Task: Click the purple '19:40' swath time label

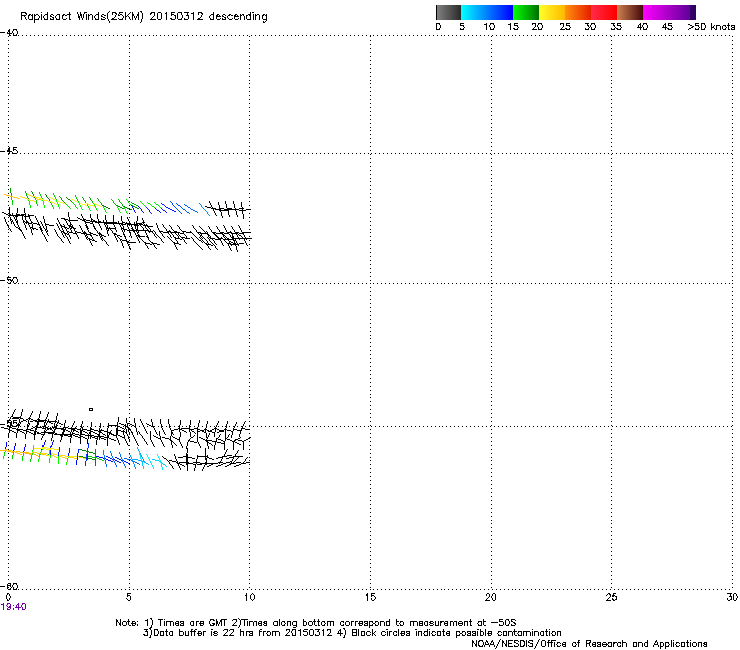Action: [14, 607]
